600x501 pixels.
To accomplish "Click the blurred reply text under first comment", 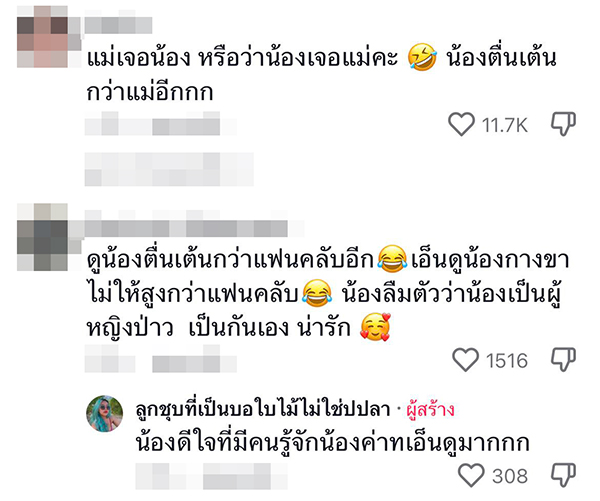I will click(161, 124).
